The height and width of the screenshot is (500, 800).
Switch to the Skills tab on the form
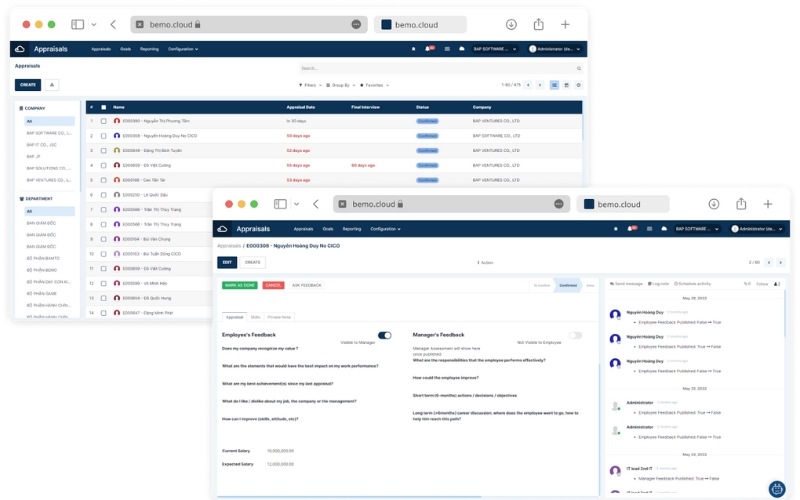(x=255, y=317)
